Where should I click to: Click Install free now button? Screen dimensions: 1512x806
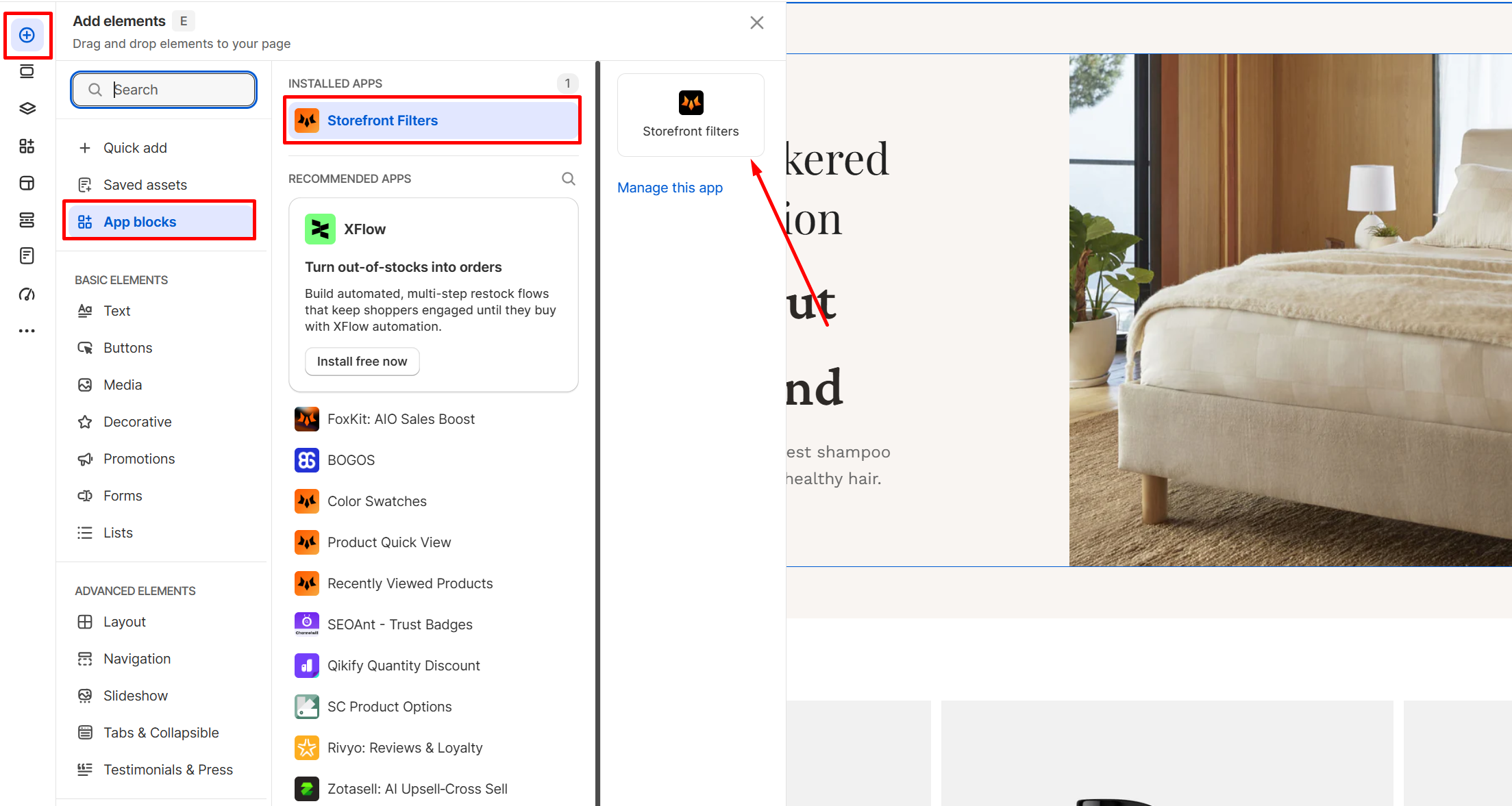point(362,362)
